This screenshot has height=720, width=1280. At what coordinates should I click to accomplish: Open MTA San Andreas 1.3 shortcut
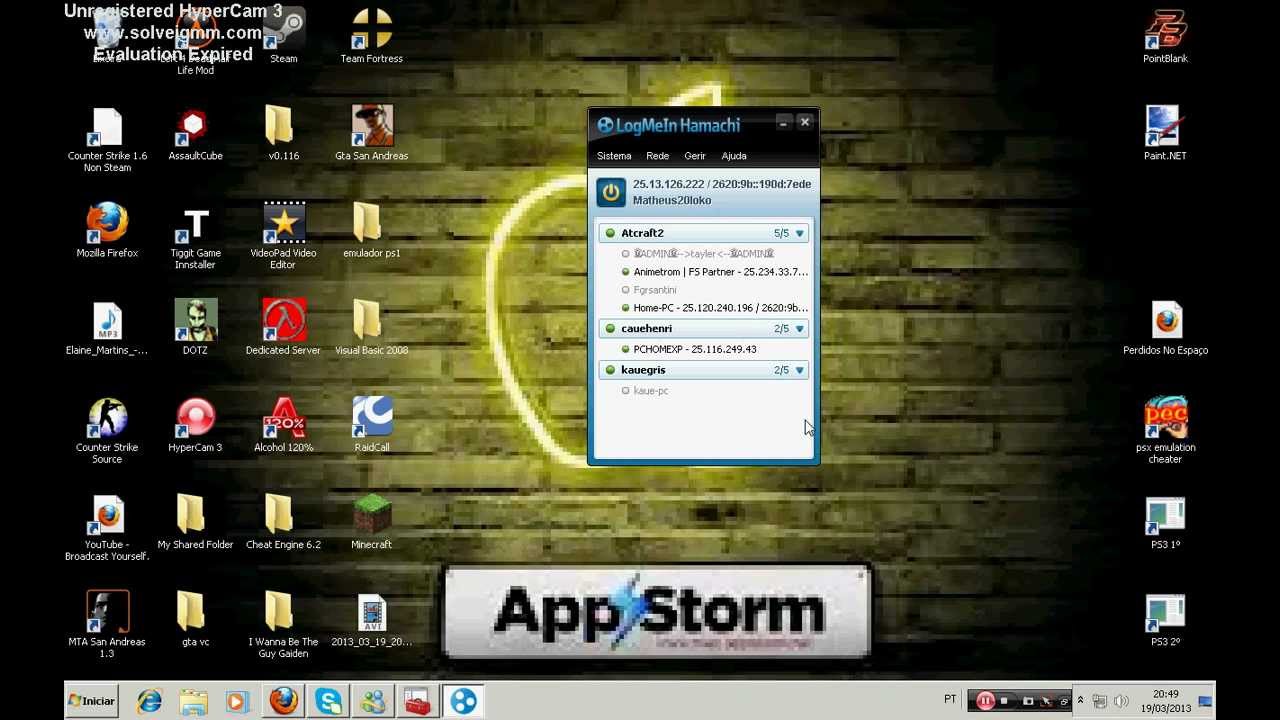click(x=107, y=625)
